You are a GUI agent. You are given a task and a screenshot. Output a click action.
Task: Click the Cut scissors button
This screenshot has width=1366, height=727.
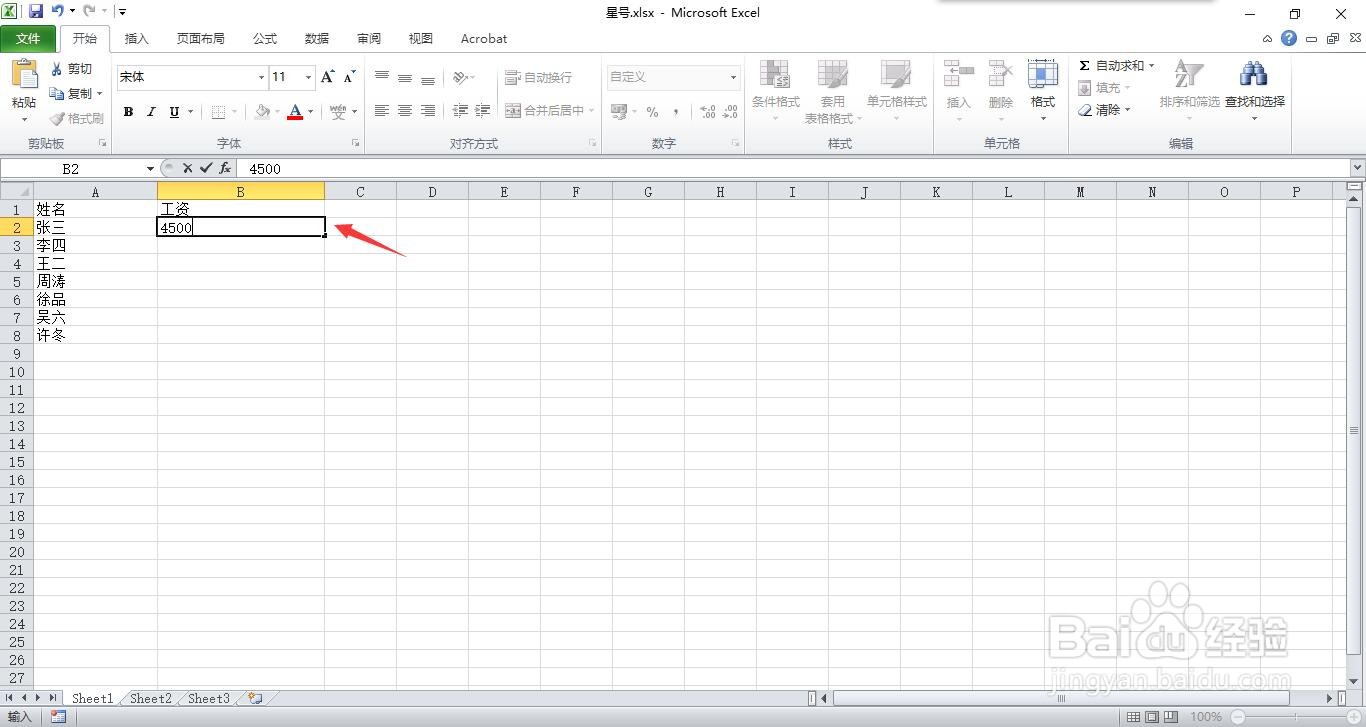[71, 69]
